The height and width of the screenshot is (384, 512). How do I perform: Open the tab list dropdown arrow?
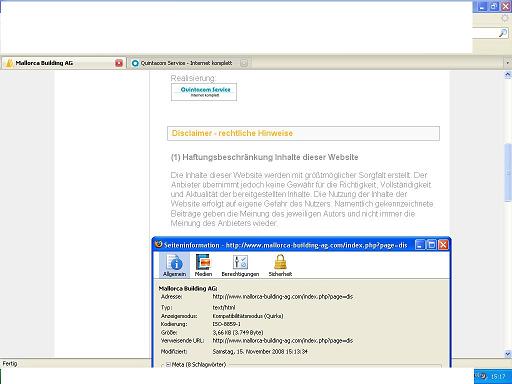coord(508,63)
